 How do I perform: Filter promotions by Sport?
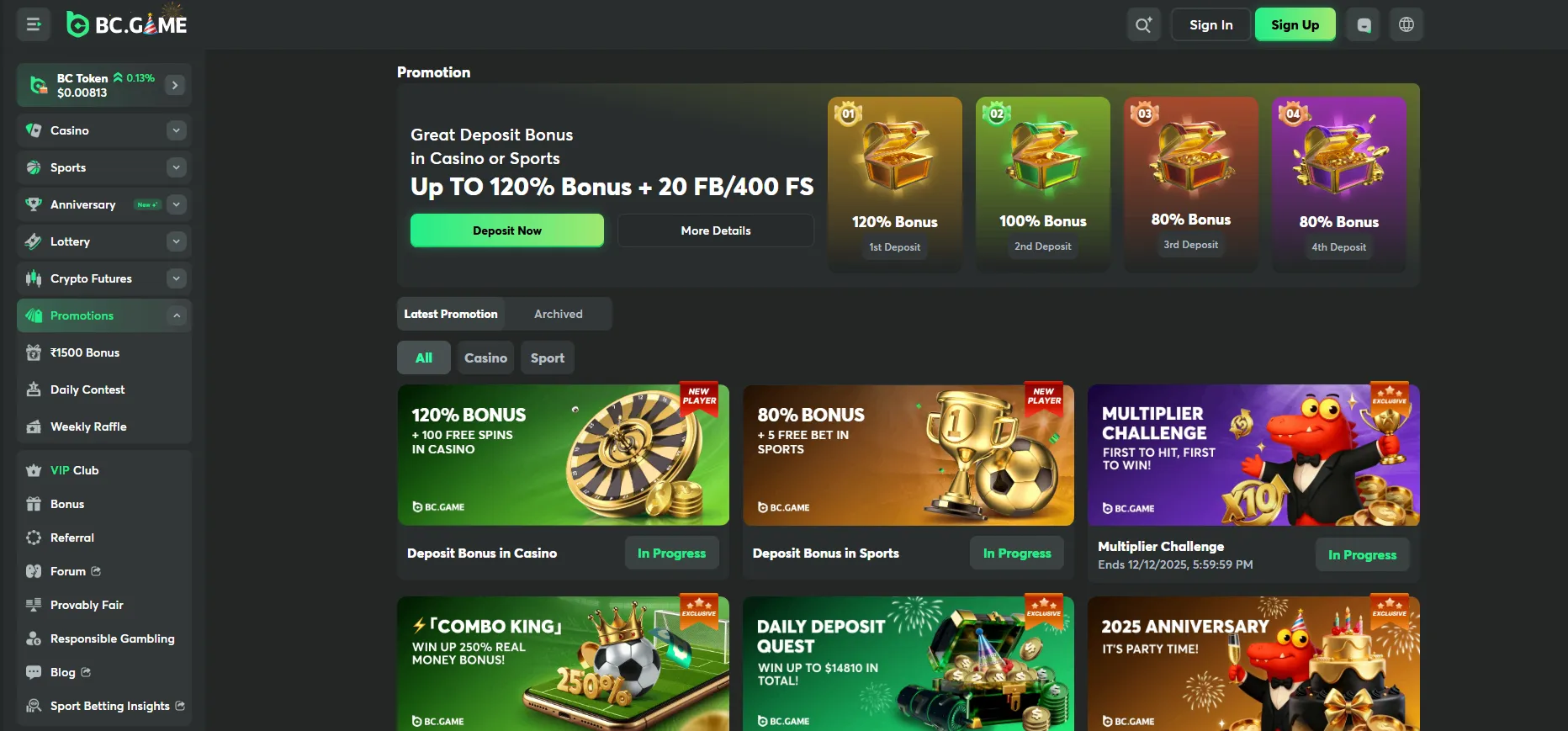tap(548, 358)
